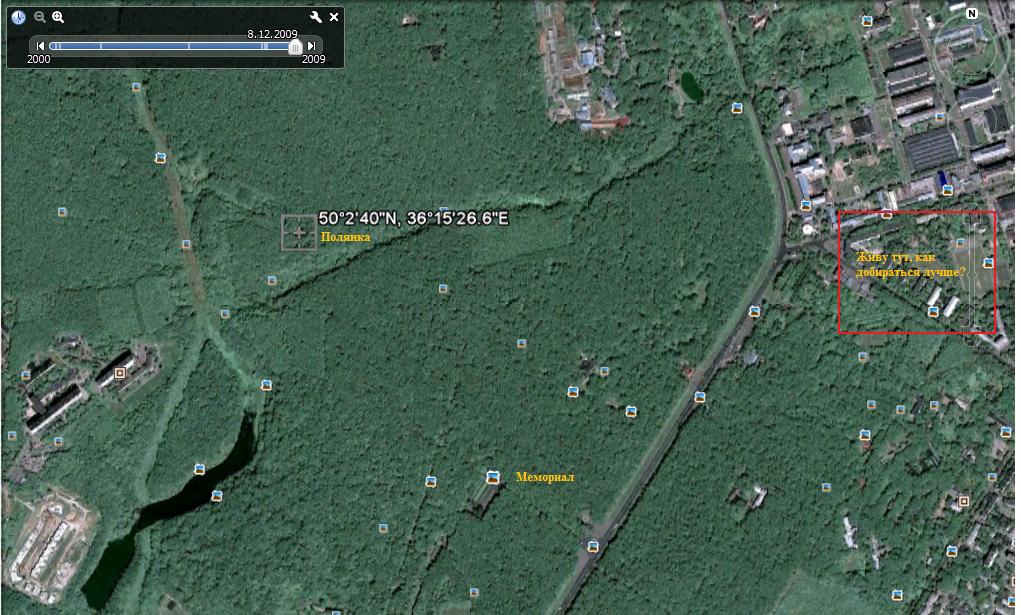Click the start of the timeline track near 2000

click(54, 46)
